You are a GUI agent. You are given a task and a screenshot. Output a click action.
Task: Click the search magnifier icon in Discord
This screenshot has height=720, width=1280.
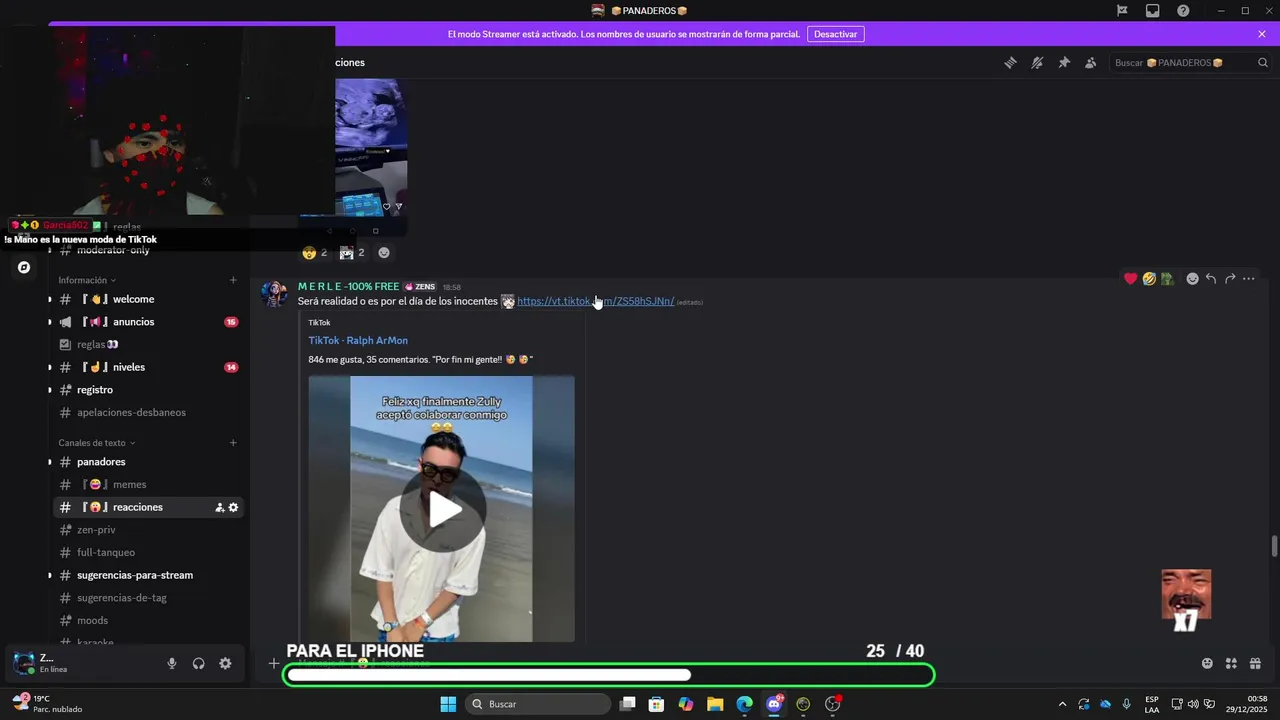[1263, 62]
